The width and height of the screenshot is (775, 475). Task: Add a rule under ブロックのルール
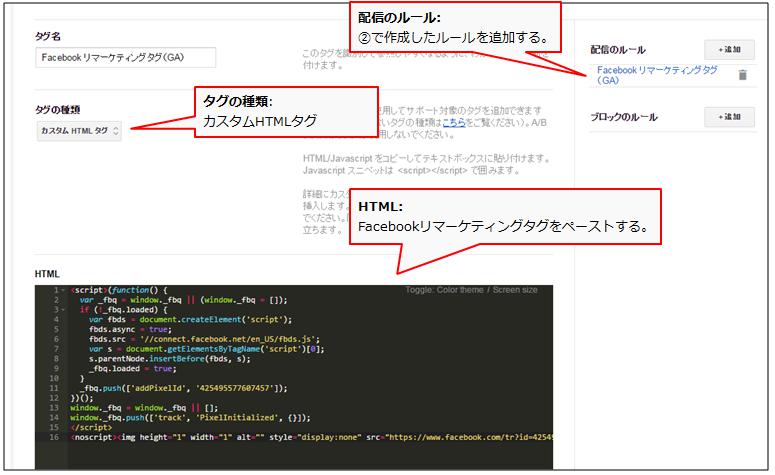point(730,117)
